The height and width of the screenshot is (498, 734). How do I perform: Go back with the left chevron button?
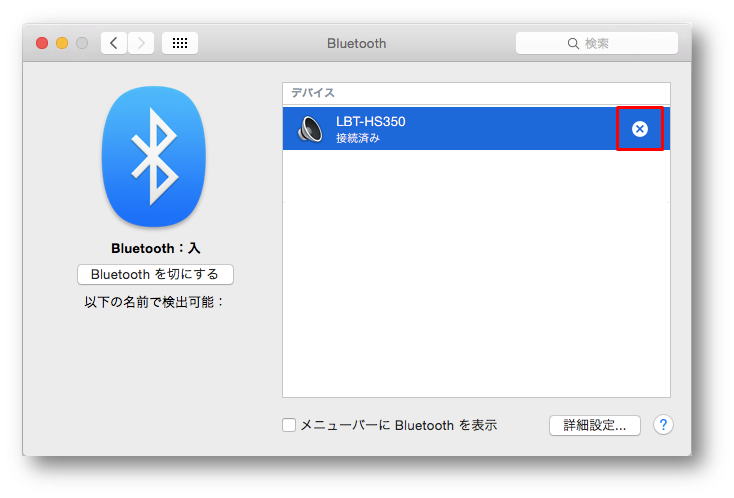pos(114,43)
